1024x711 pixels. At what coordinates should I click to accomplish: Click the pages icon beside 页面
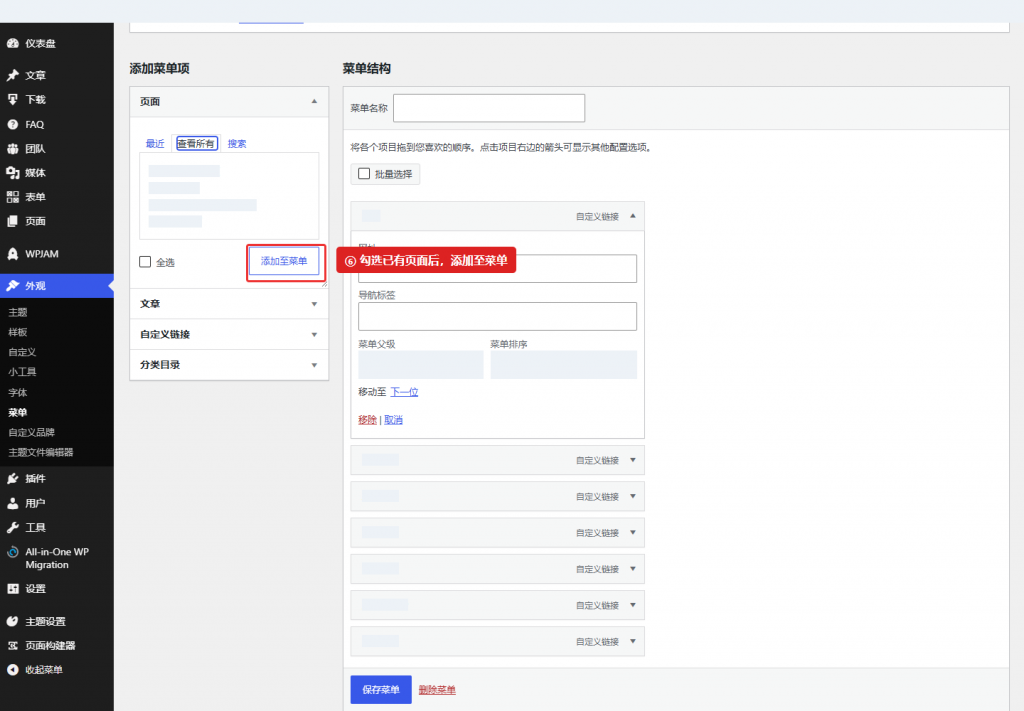(12, 221)
